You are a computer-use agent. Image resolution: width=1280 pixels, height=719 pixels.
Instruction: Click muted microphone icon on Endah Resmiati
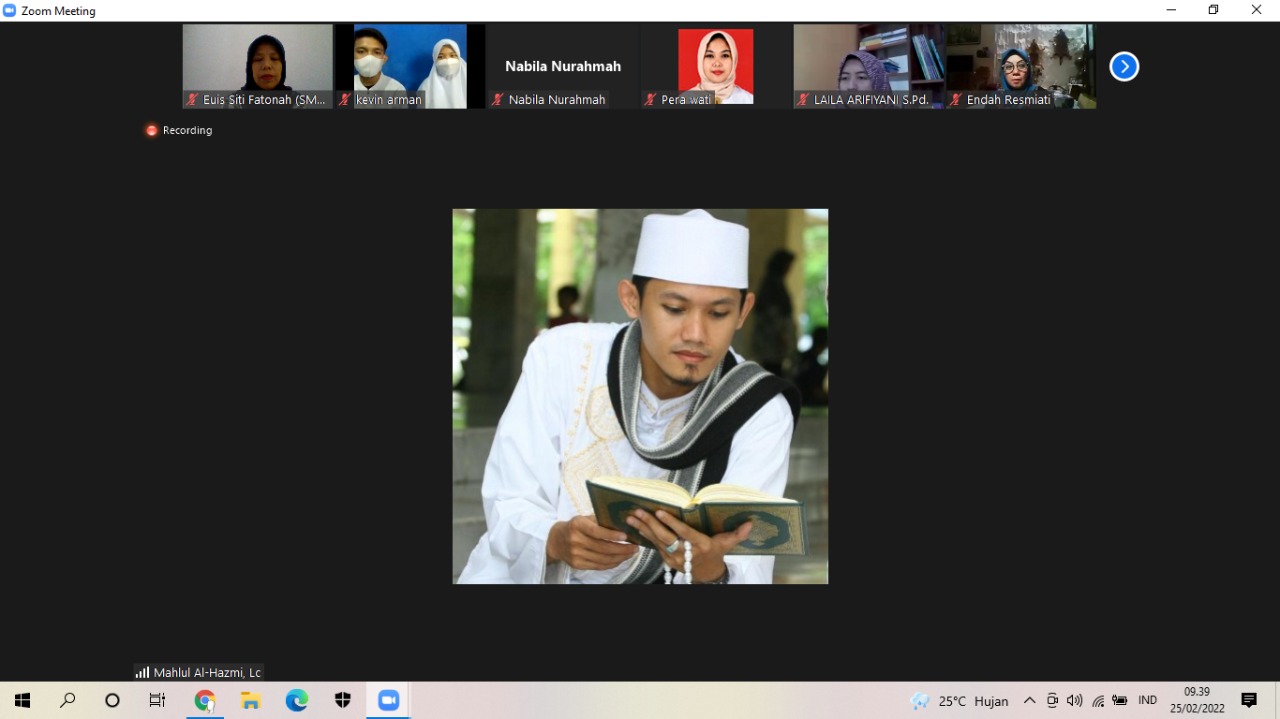tap(955, 100)
